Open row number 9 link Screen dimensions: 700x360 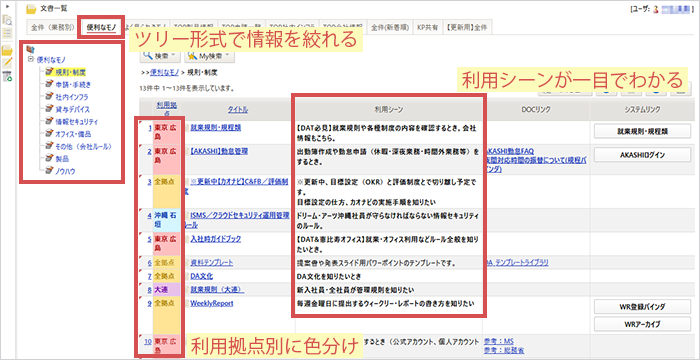(150, 303)
